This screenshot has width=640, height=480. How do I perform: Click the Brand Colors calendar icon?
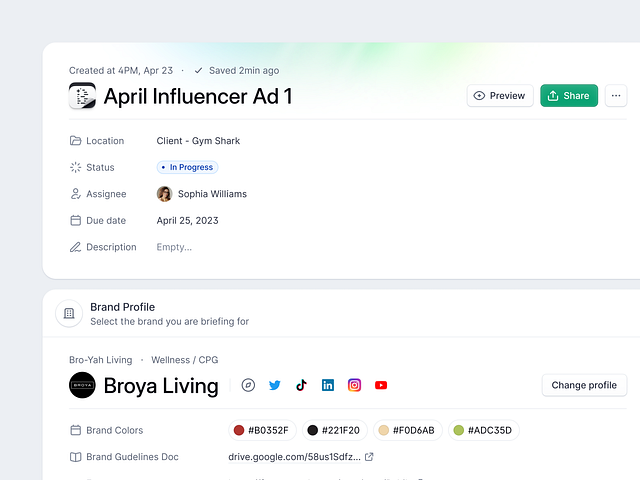tap(76, 430)
